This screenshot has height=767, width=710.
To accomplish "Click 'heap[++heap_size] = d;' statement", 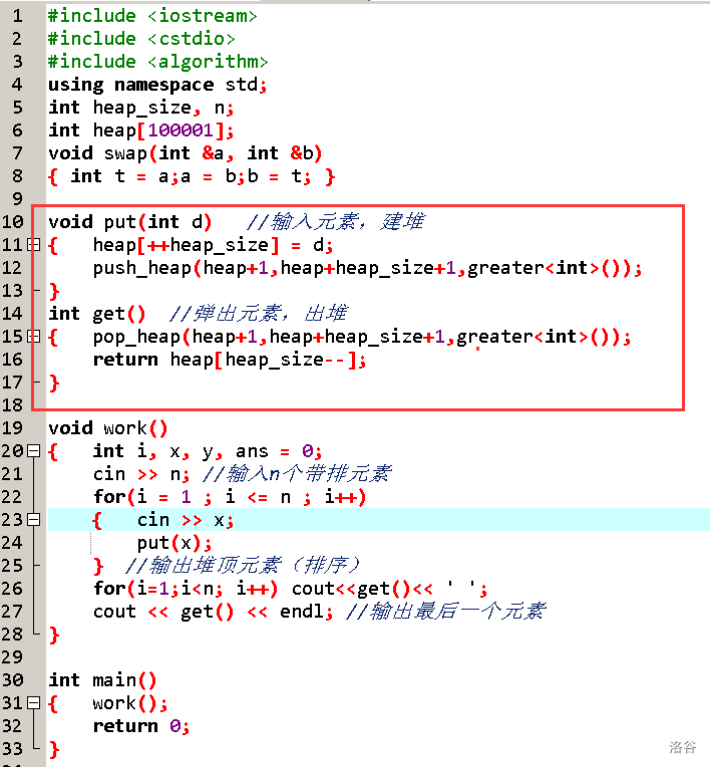I will tap(213, 245).
